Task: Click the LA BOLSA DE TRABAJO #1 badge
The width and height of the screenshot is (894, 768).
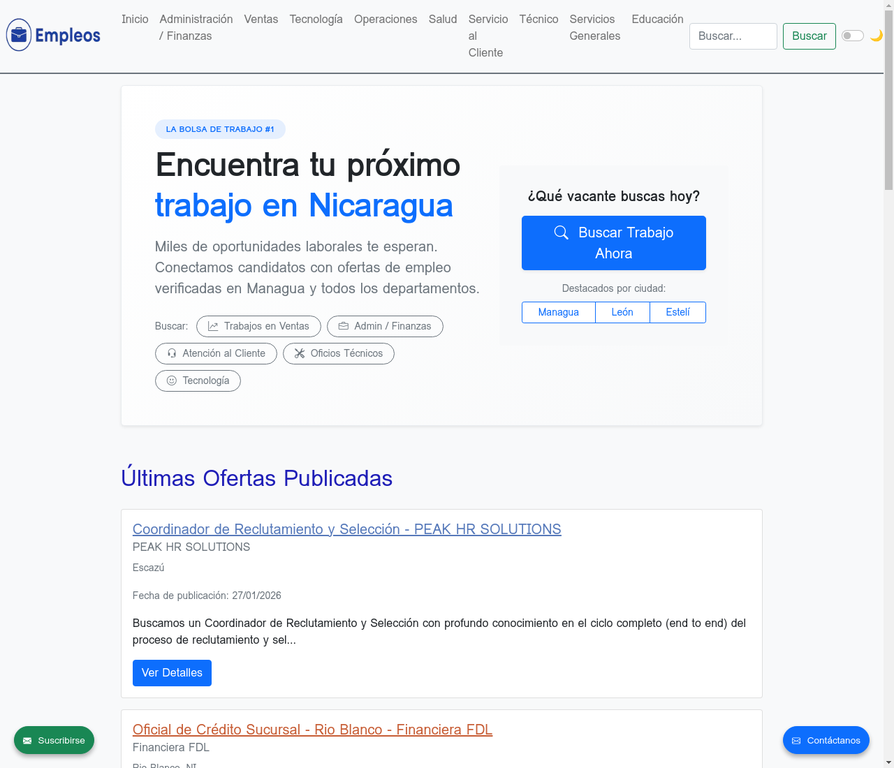Action: click(220, 129)
